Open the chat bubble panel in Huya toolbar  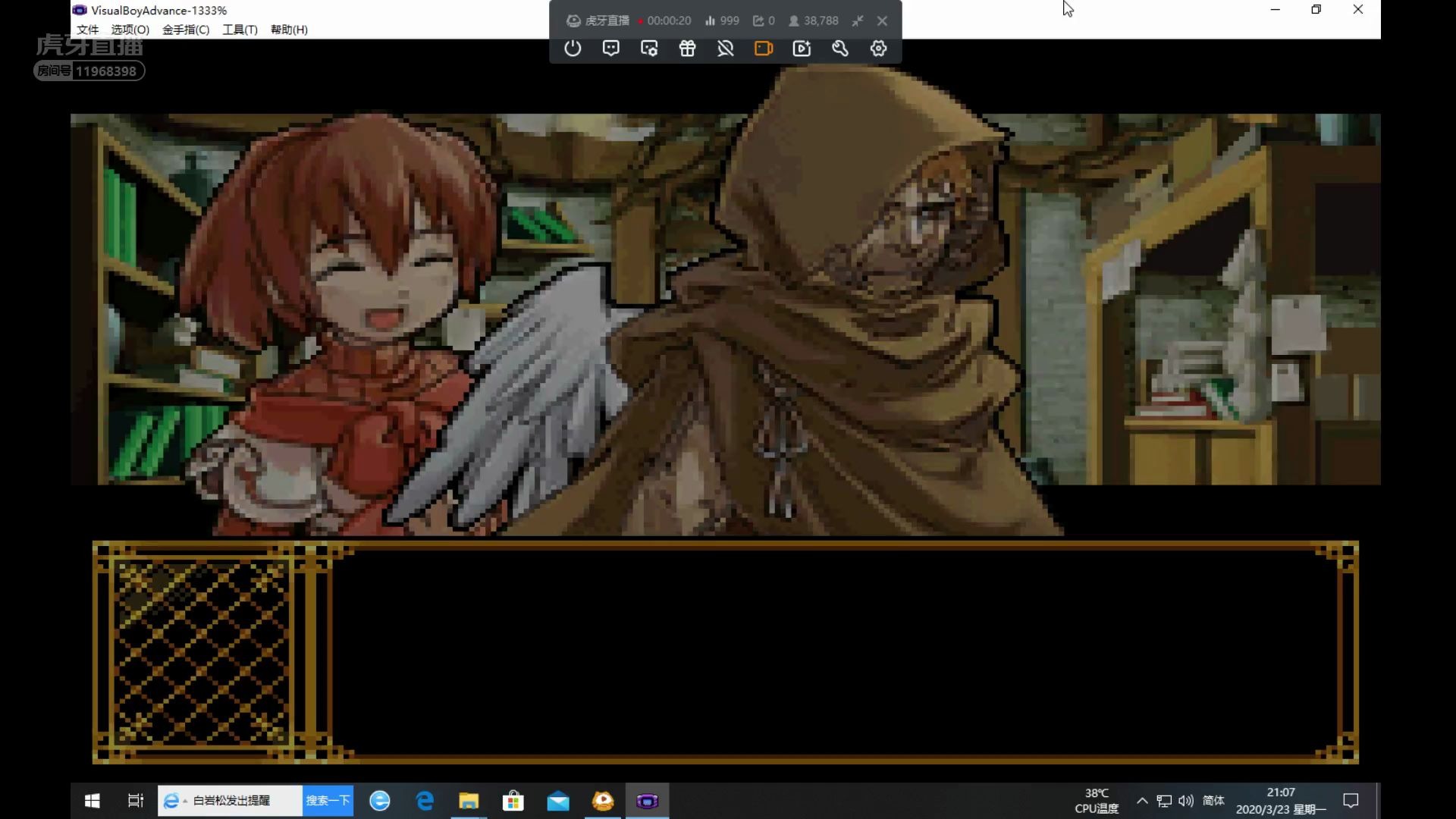[610, 49]
